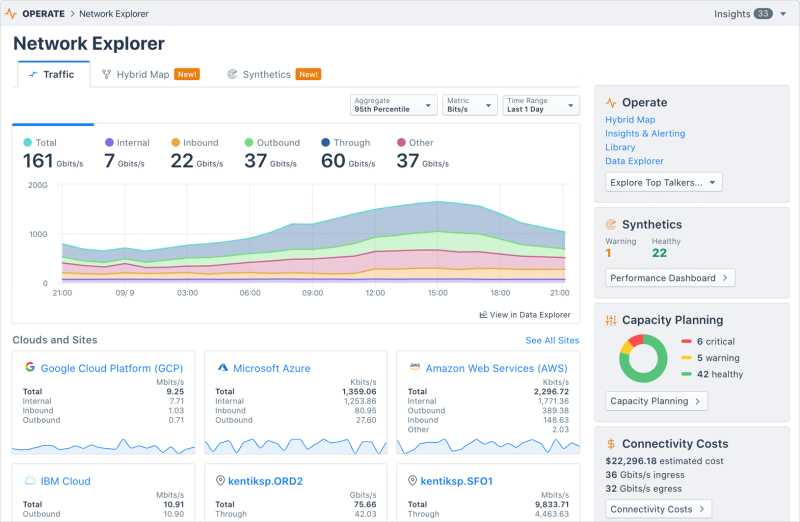Screen dimensions: 800x522
Task: Click the Synthetics Warning count 1
Action: pos(608,253)
